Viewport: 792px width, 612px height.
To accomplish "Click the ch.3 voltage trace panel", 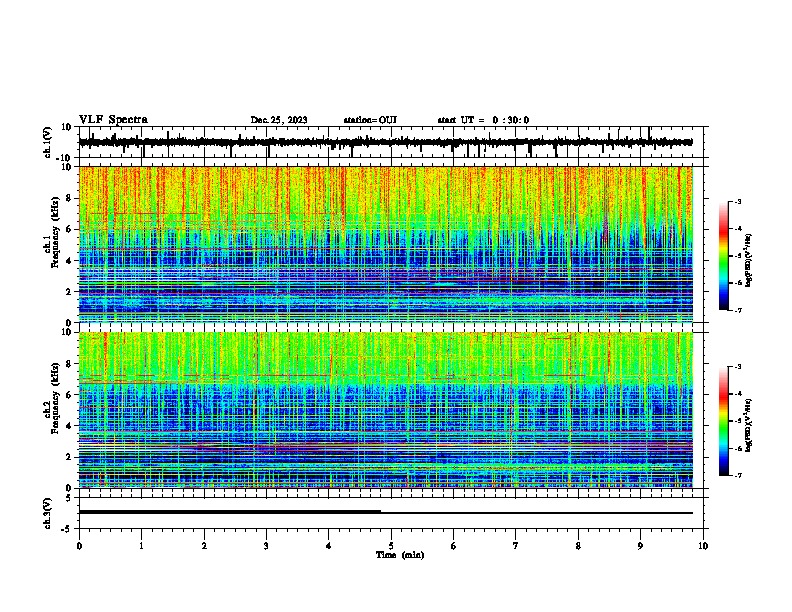I will (x=393, y=513).
